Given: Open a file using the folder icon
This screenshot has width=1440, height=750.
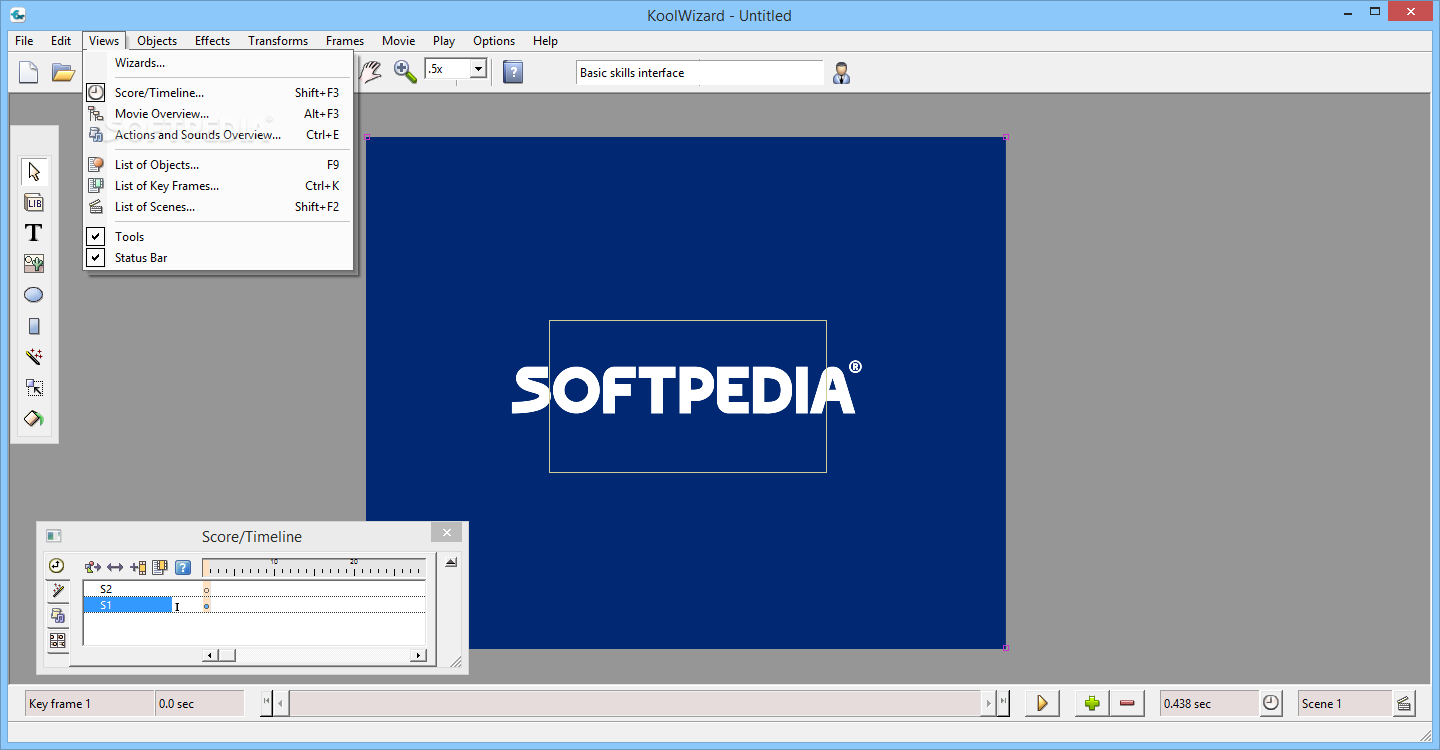Looking at the screenshot, I should pyautogui.click(x=63, y=72).
